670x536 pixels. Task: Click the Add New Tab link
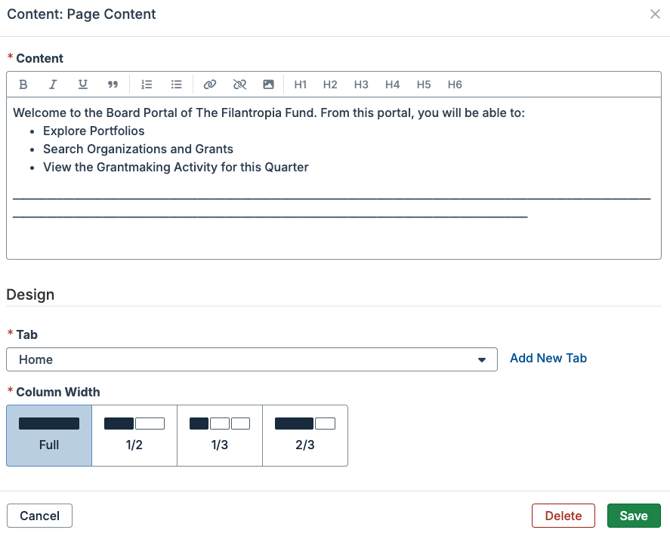tap(548, 358)
